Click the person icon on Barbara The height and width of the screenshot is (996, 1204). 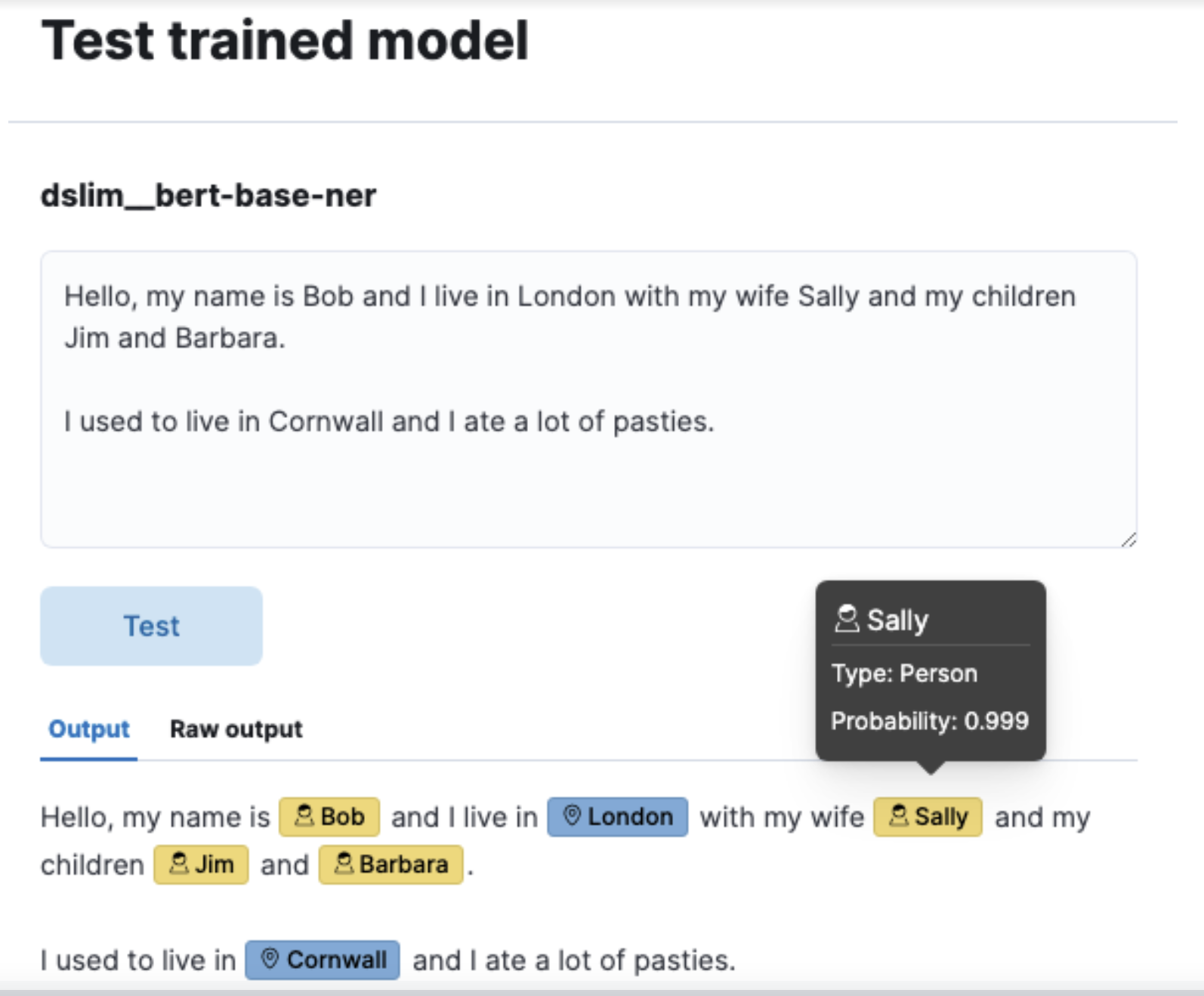(344, 865)
